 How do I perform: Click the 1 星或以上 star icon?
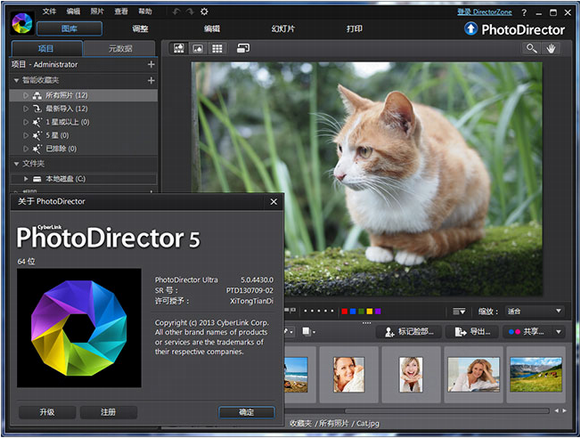pyautogui.click(x=37, y=122)
